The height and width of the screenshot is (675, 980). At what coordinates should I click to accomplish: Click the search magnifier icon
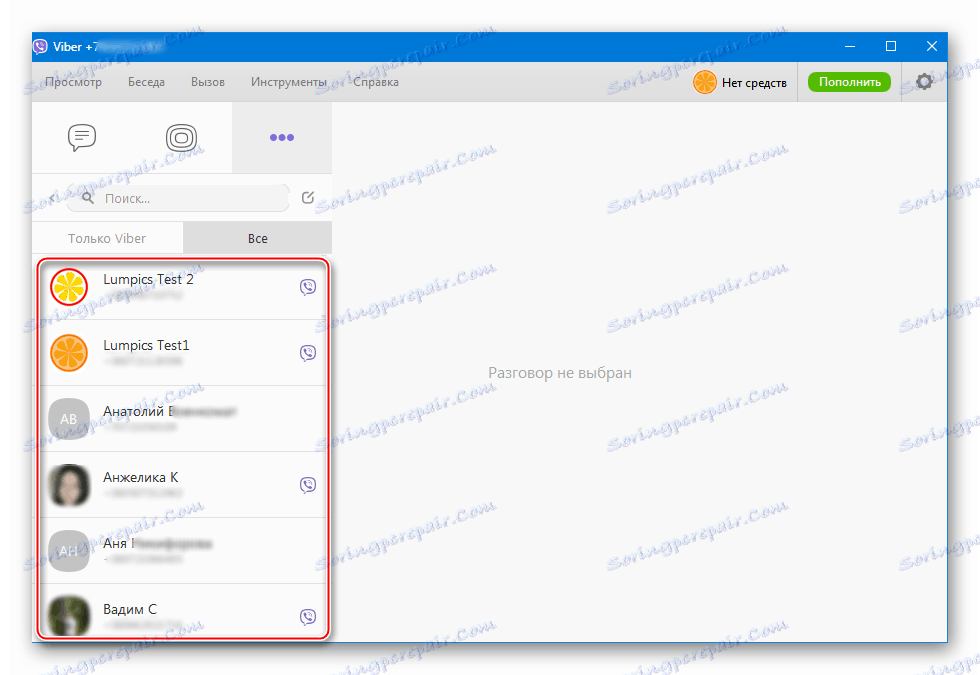(87, 197)
